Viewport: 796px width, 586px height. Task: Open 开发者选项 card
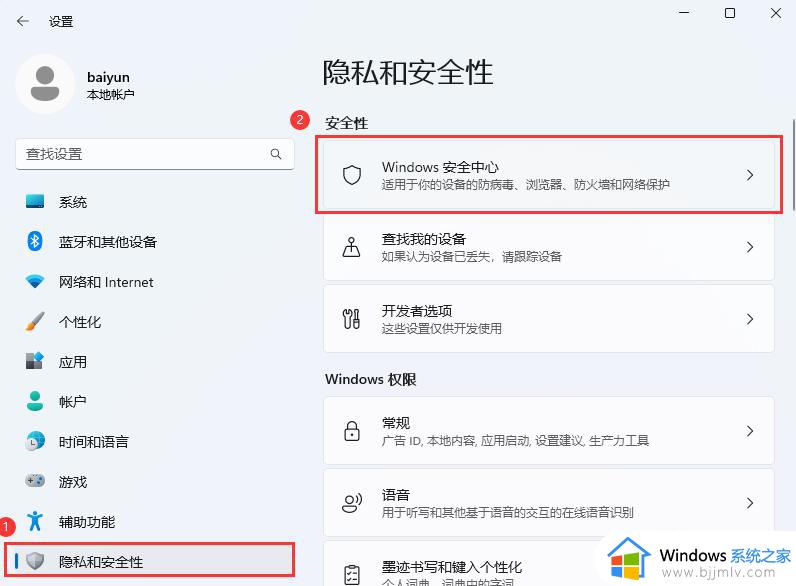[x=549, y=319]
